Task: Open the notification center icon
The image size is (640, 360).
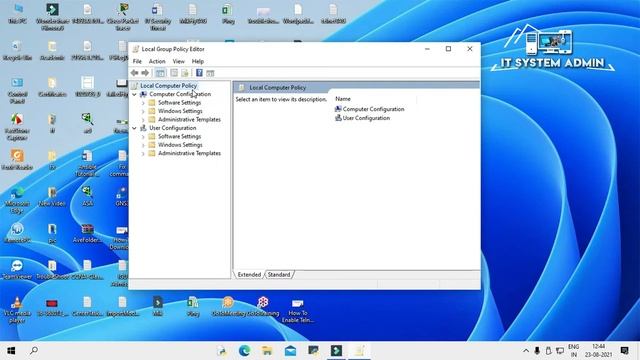Action: click(x=624, y=350)
